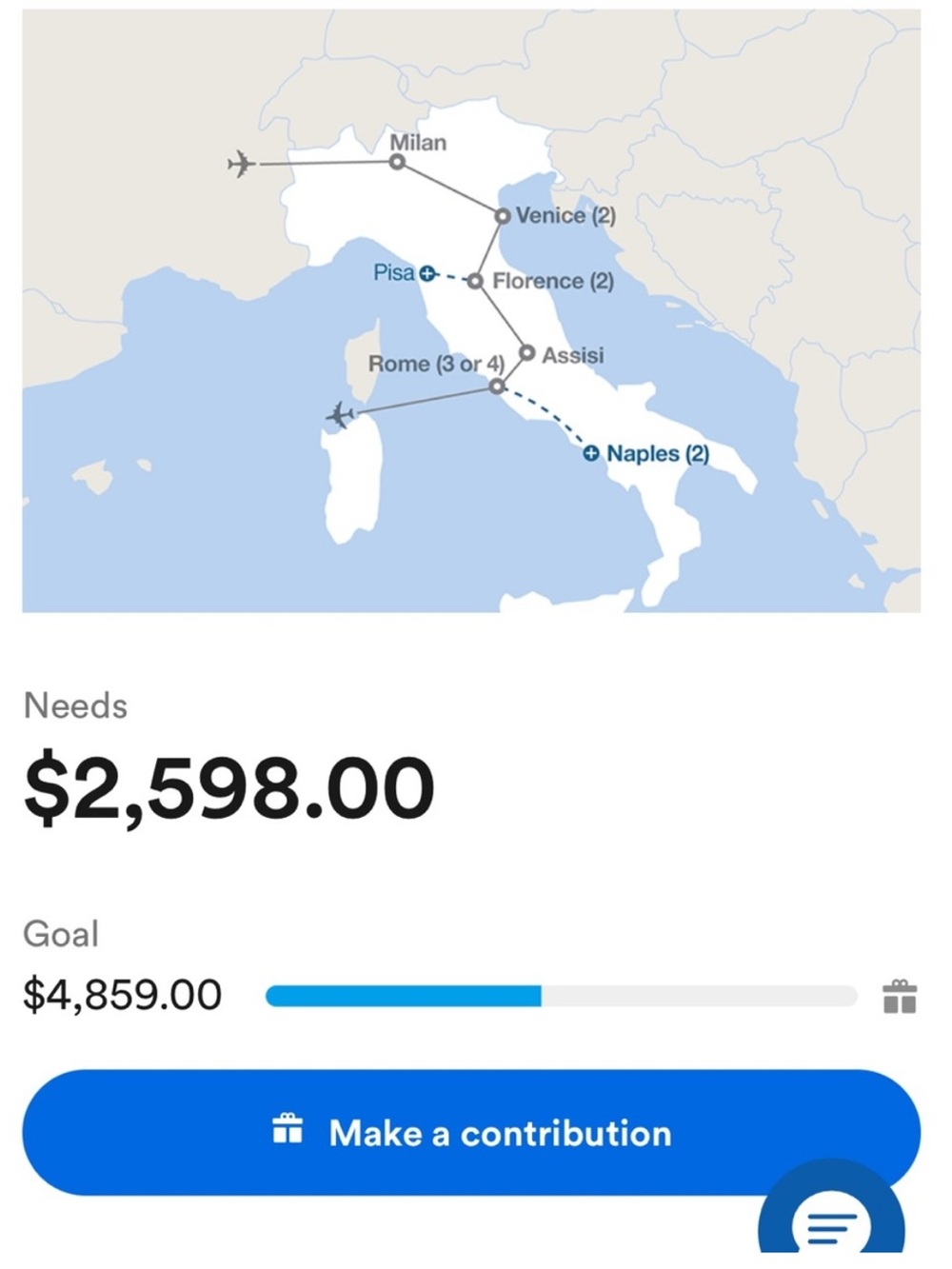Click the Naples plus extension marker
This screenshot has height=1269, width=952.
[x=591, y=453]
